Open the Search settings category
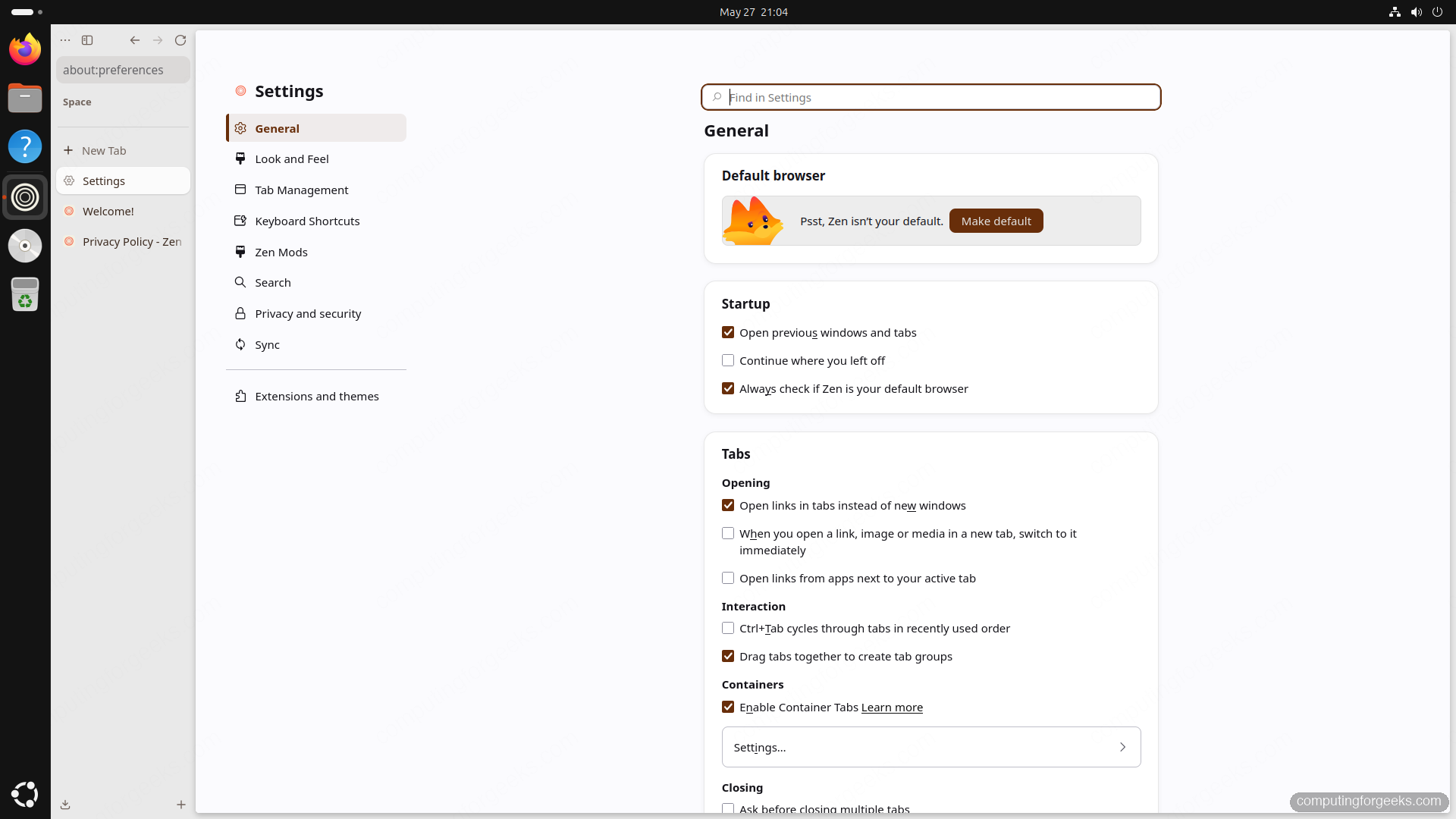1456x819 pixels. pos(316,282)
